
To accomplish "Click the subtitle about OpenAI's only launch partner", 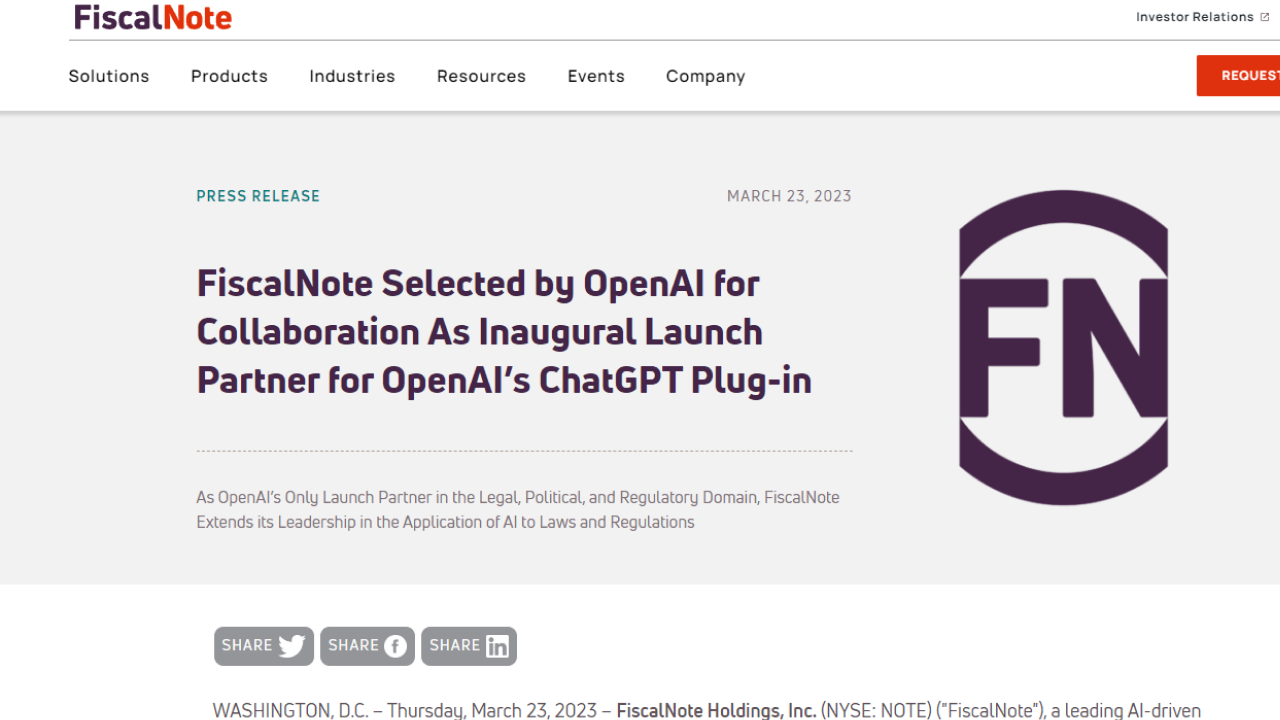I will 518,509.
